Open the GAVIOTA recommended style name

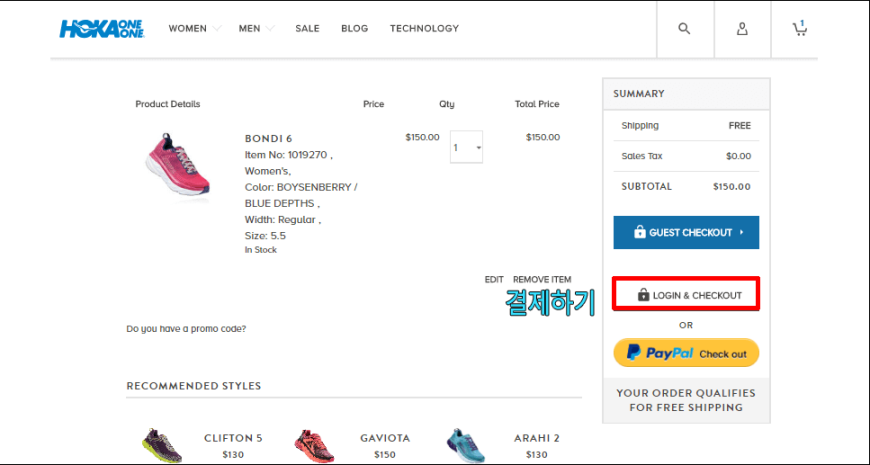click(385, 438)
